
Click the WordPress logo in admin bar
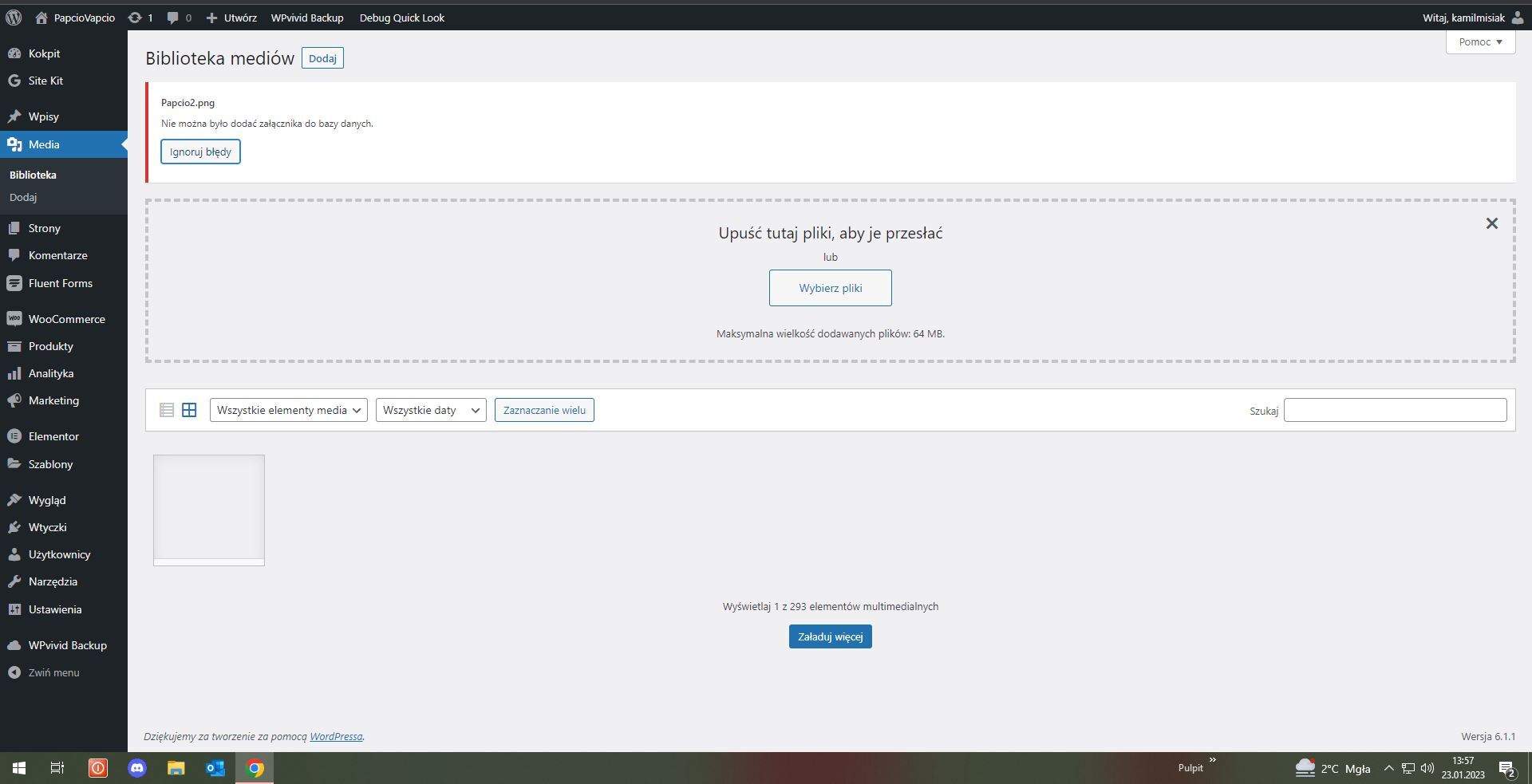point(14,18)
